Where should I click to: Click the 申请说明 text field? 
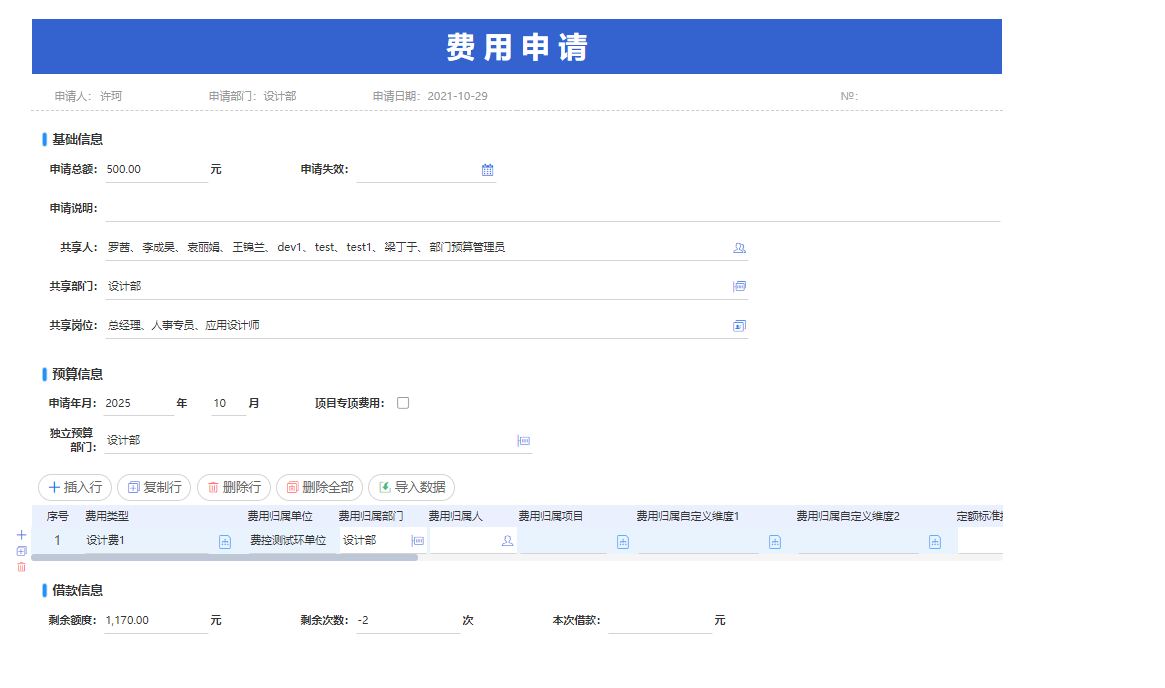pyautogui.click(x=553, y=209)
